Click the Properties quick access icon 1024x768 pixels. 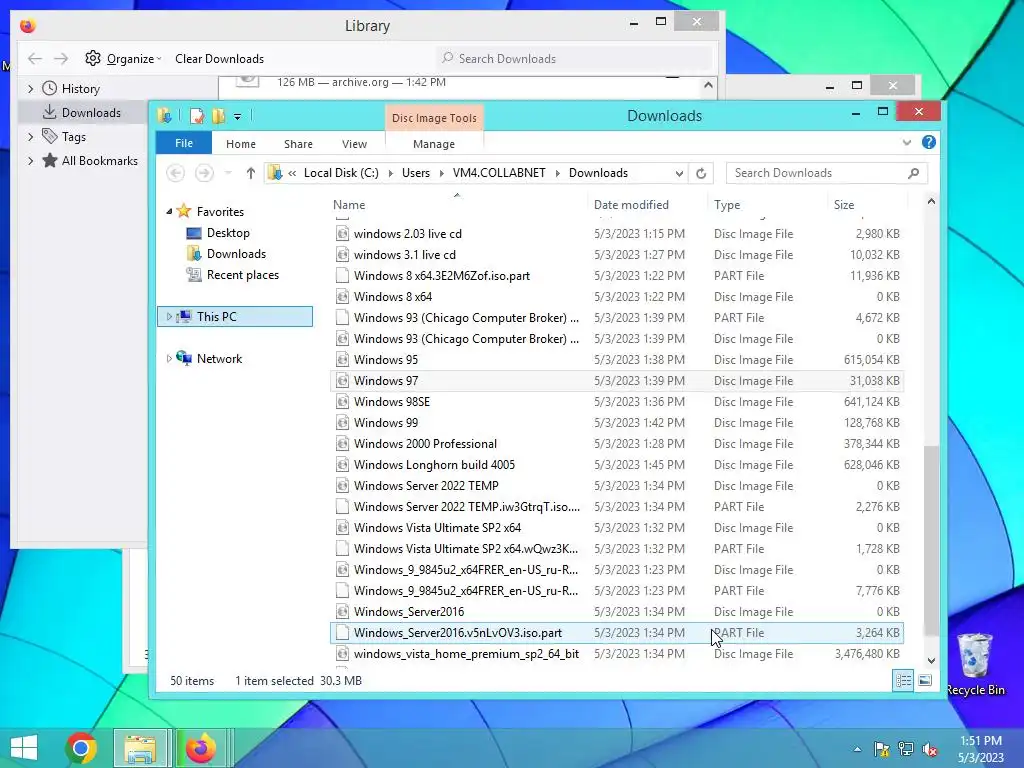[x=197, y=116]
